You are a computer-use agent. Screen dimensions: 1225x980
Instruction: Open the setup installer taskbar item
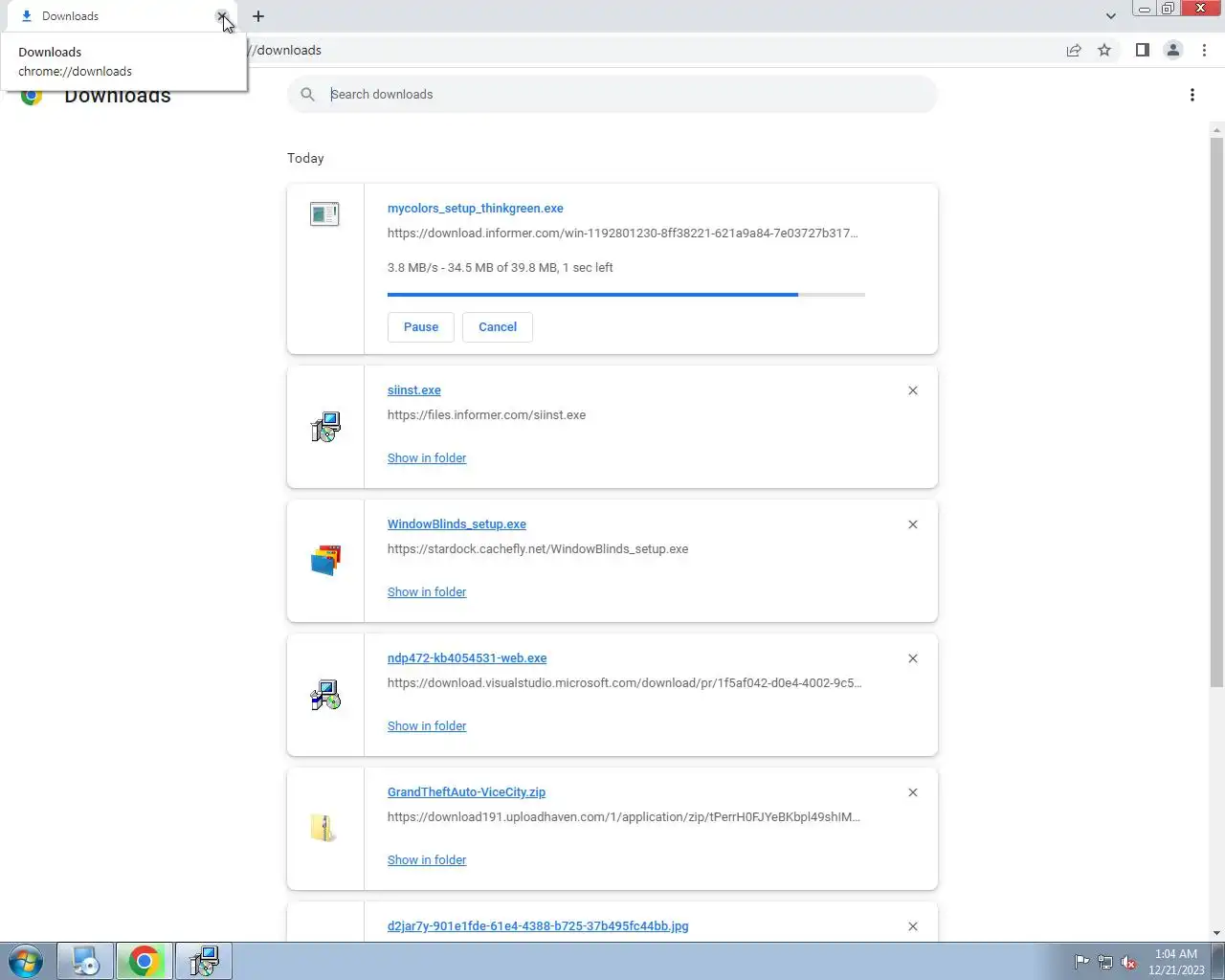pos(204,961)
